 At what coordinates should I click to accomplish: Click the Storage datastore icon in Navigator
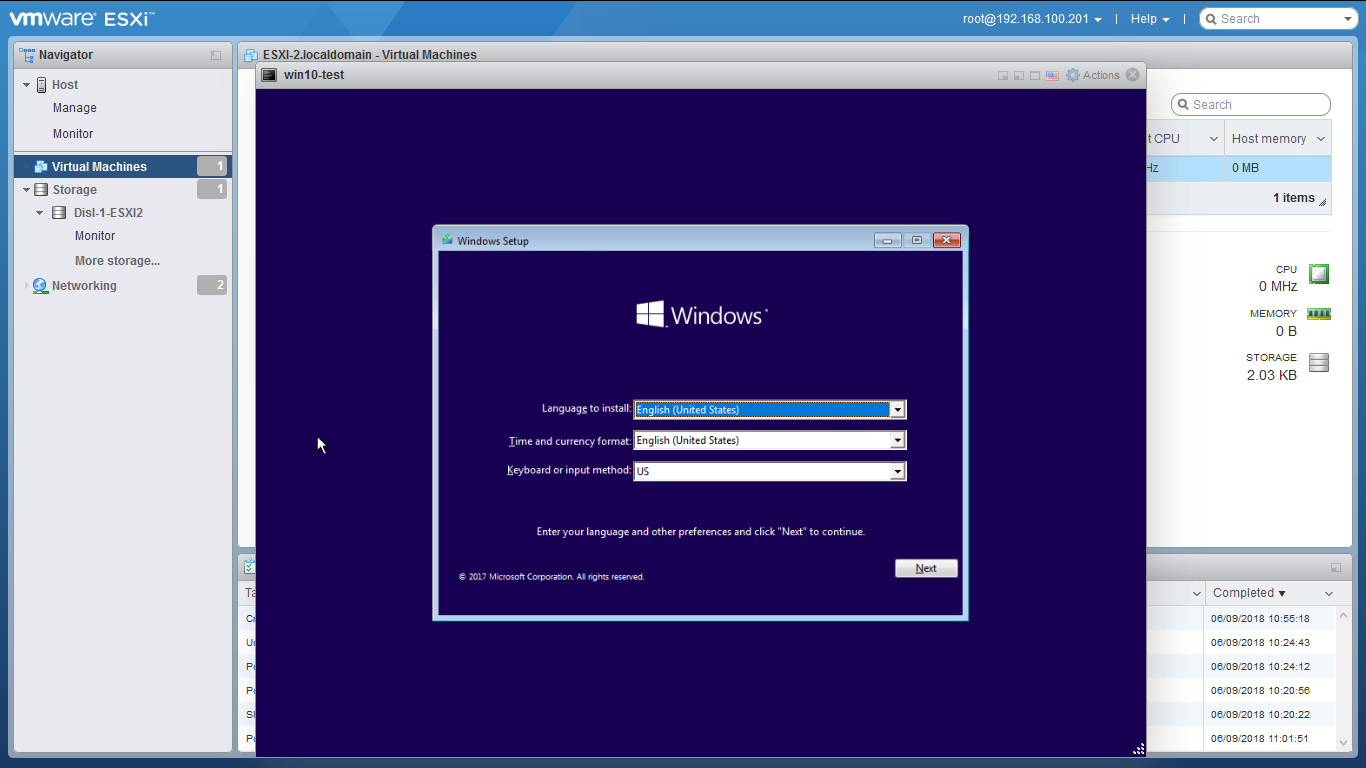click(41, 190)
